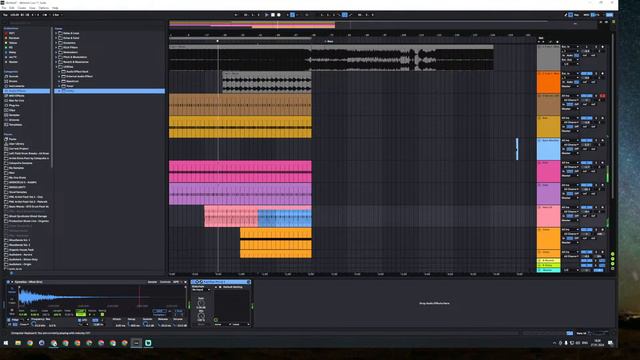The width and height of the screenshot is (640, 360).
Task: Expand the Delay & Loop folder
Action: click(56, 33)
